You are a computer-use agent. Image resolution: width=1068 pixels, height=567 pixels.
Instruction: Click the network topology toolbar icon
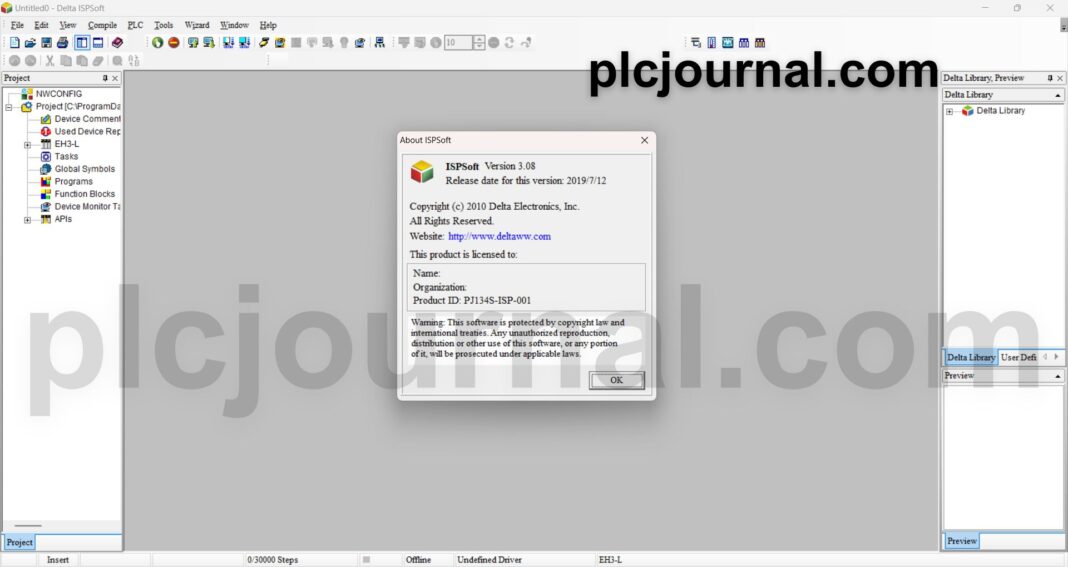[379, 43]
